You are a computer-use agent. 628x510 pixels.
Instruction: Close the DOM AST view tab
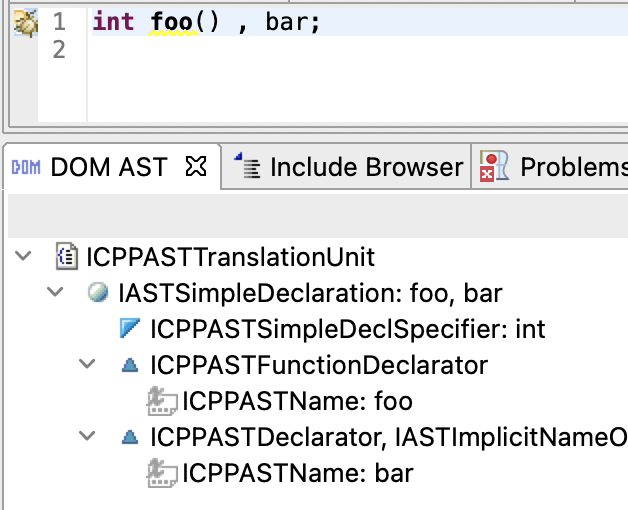(197, 167)
